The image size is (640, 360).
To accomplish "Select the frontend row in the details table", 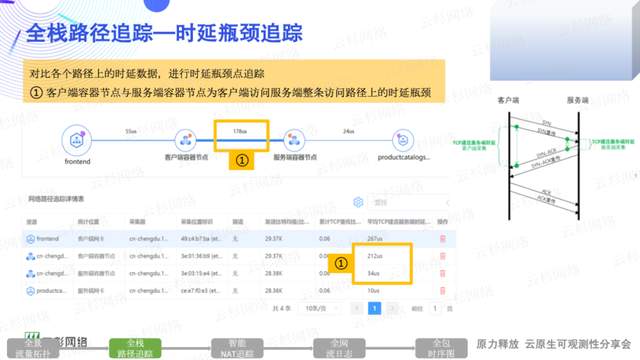I will [238, 239].
